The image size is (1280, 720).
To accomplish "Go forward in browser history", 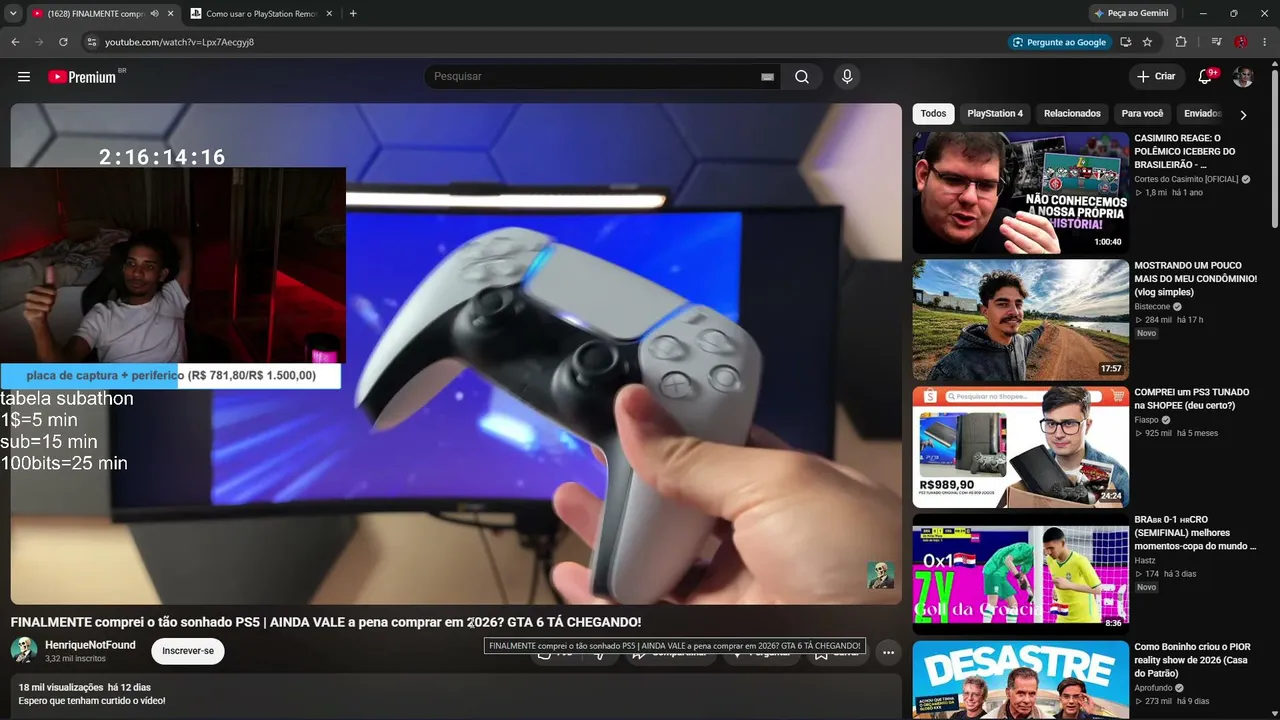I will pyautogui.click(x=39, y=42).
